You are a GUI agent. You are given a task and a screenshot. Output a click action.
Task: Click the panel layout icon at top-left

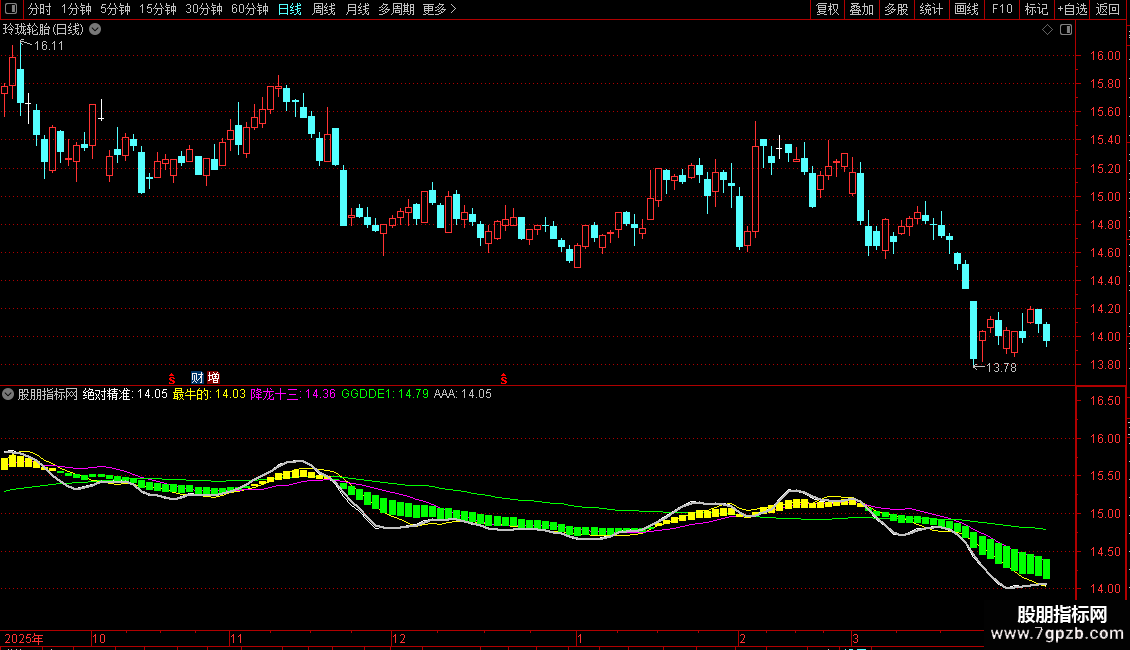coord(11,9)
